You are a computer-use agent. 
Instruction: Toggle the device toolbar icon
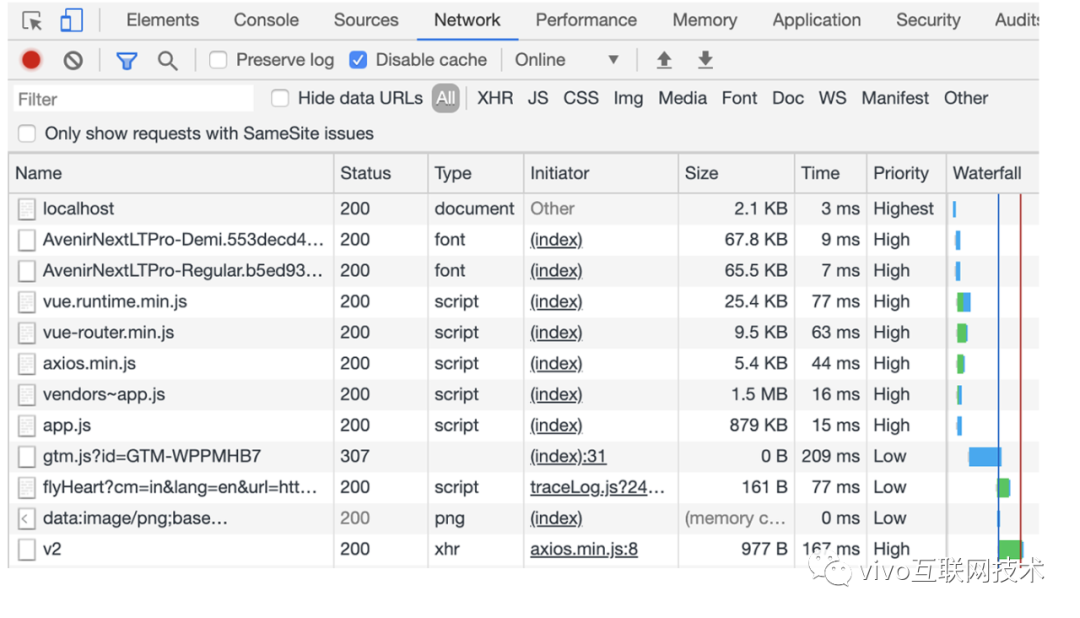71,21
